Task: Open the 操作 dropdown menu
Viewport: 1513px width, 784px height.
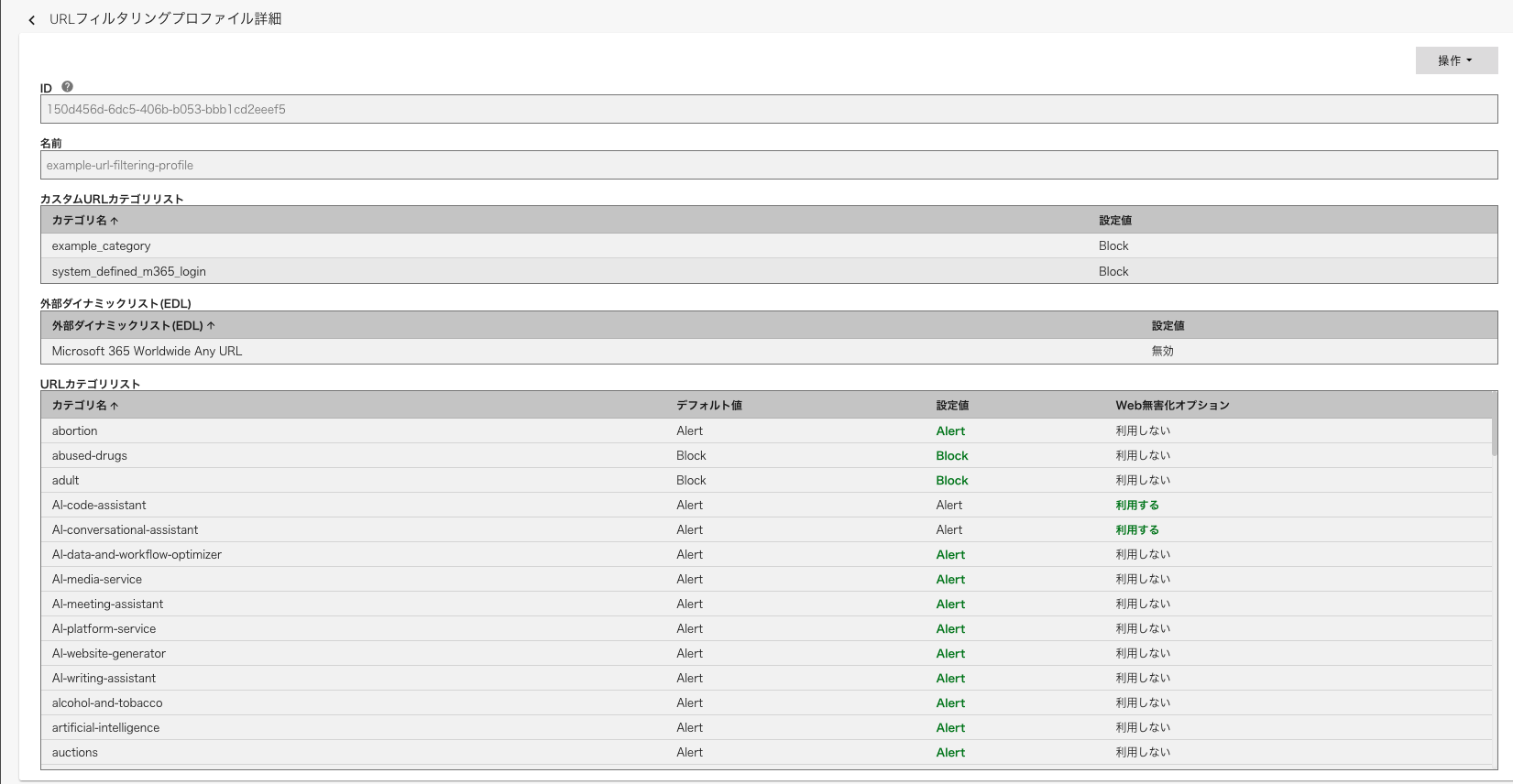Action: coord(1456,60)
